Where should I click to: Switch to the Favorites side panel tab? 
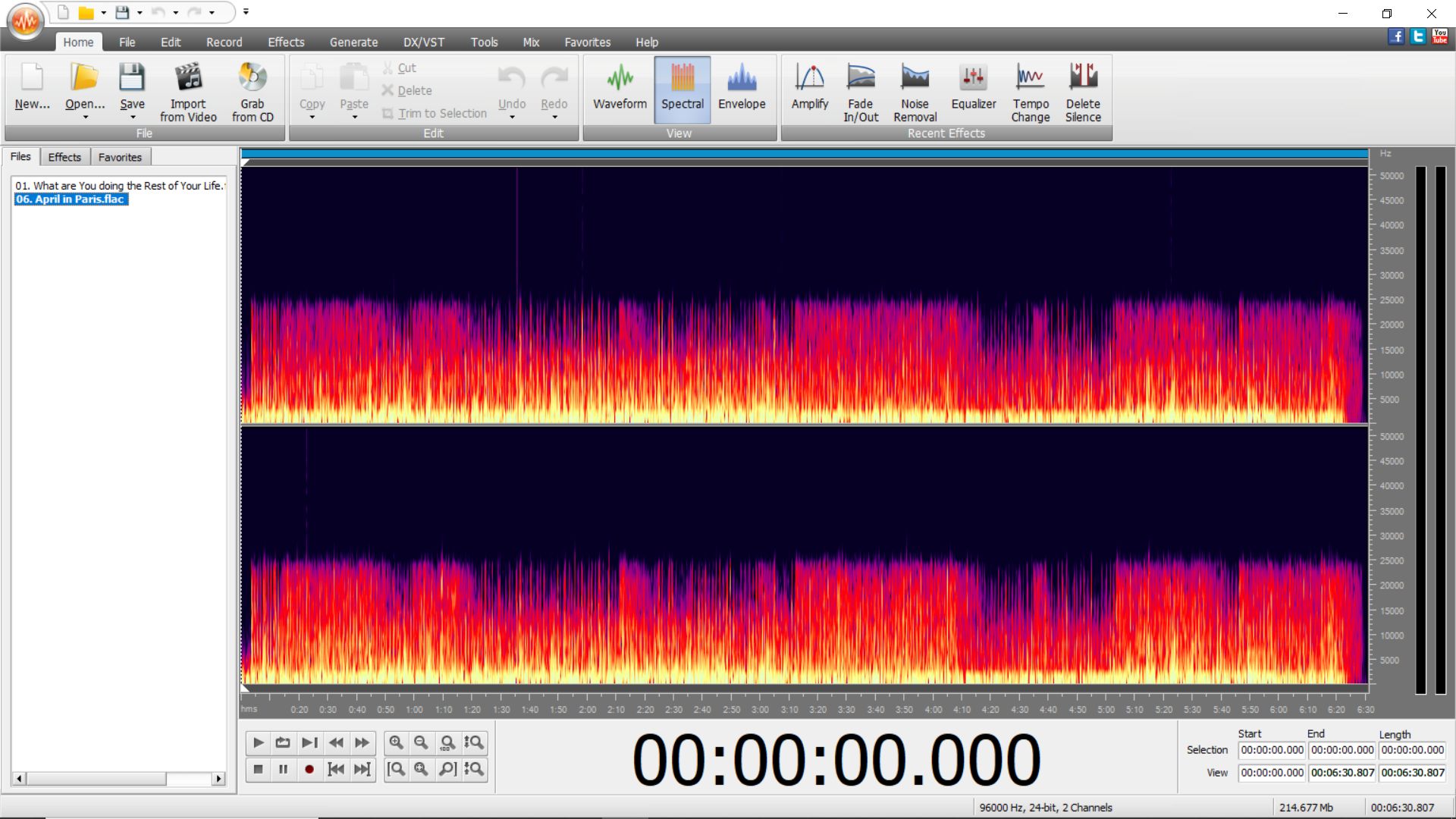pos(120,157)
